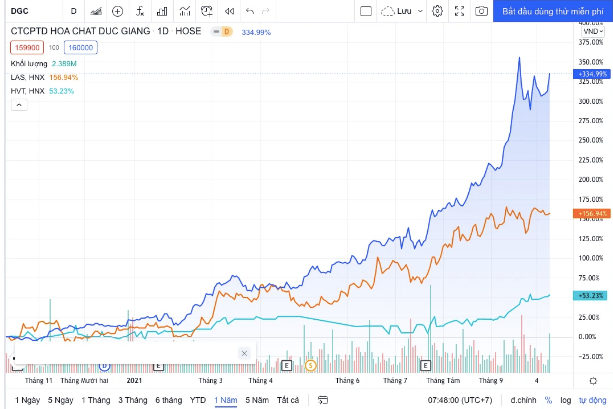Select the 6 tháng time range tab

click(x=168, y=399)
